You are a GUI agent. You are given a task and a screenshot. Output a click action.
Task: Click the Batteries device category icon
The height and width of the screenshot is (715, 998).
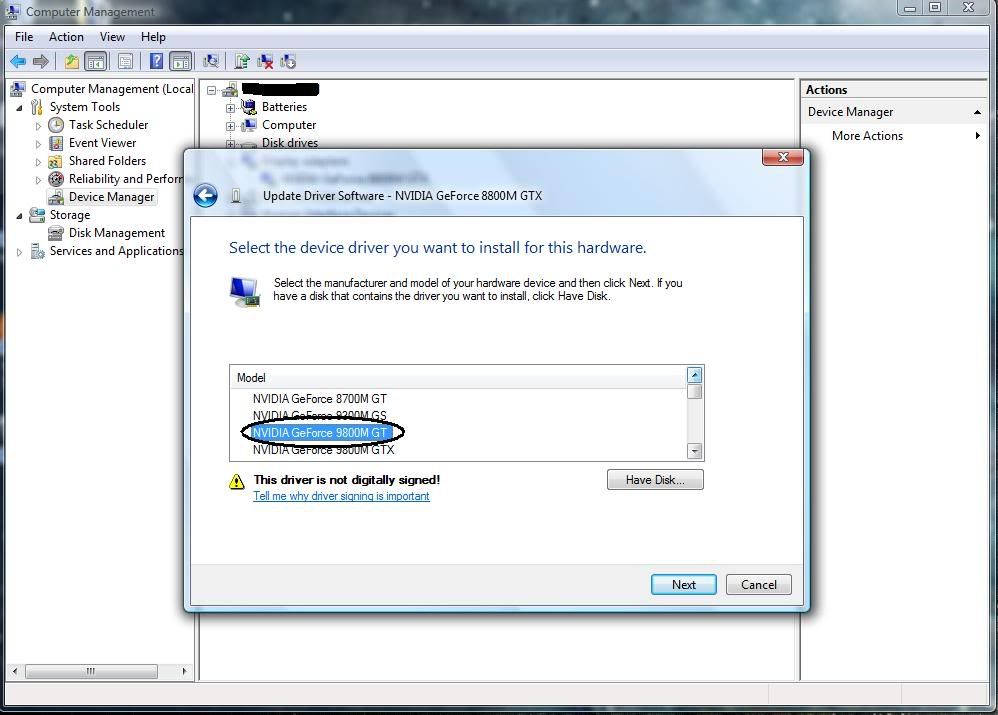tap(249, 107)
